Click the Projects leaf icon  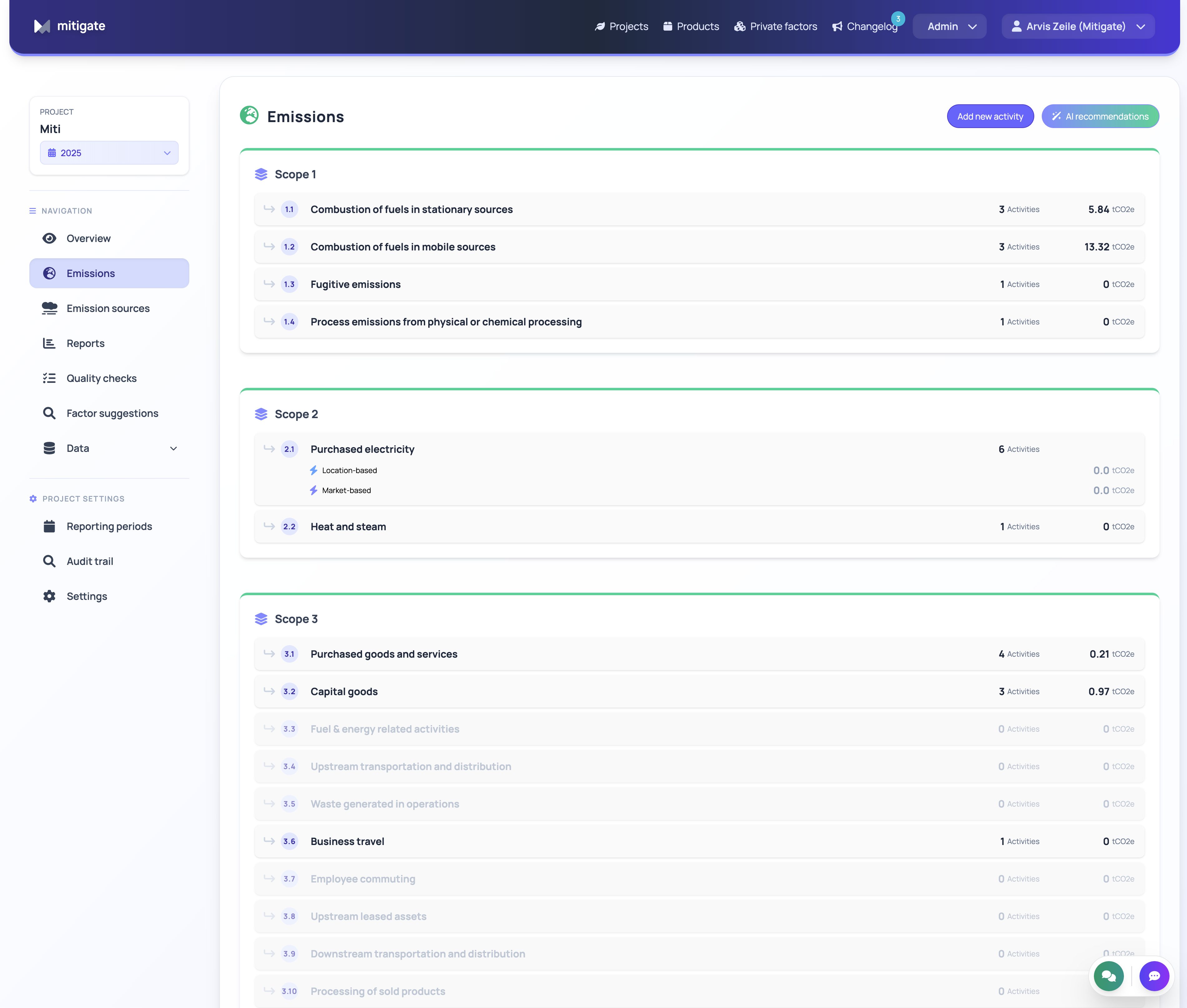[x=599, y=26]
